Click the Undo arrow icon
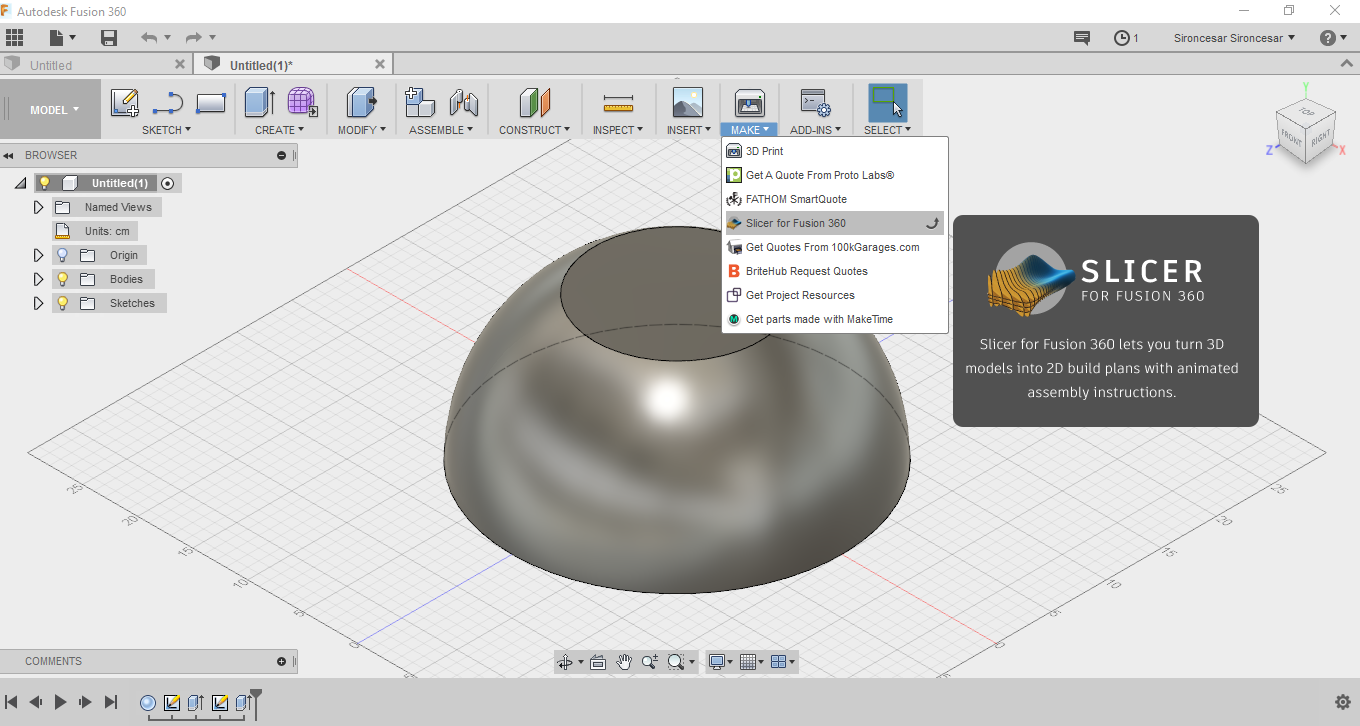1360x726 pixels. 149,38
